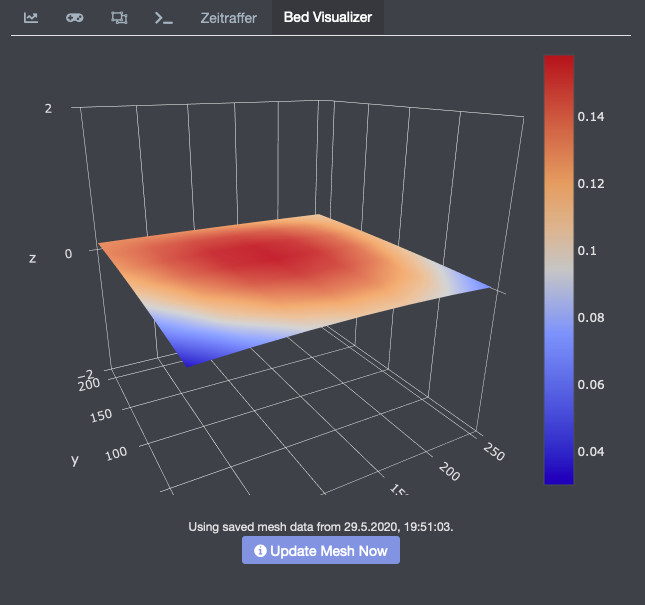This screenshot has height=605, width=645.
Task: Click the info icon in Update Mesh button
Action: (260, 550)
